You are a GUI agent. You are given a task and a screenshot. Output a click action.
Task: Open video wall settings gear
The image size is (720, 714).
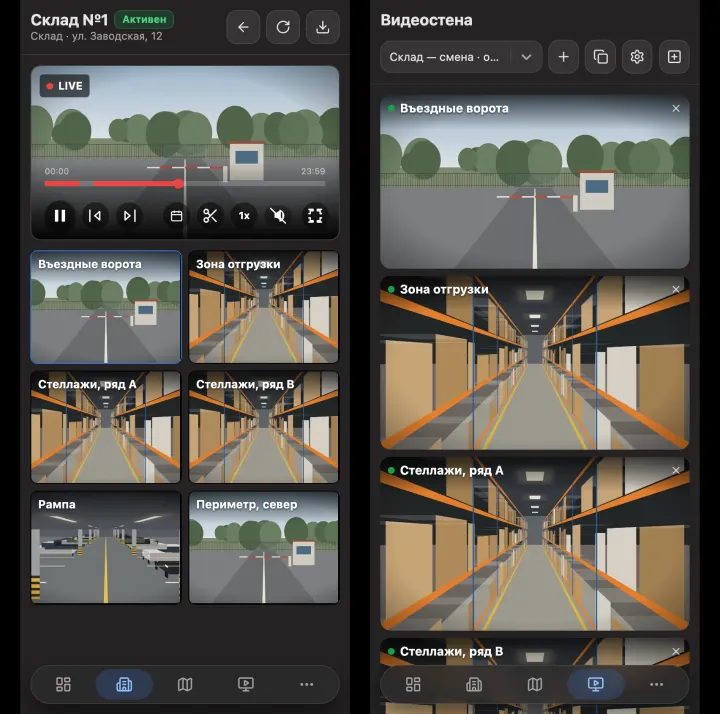[637, 57]
